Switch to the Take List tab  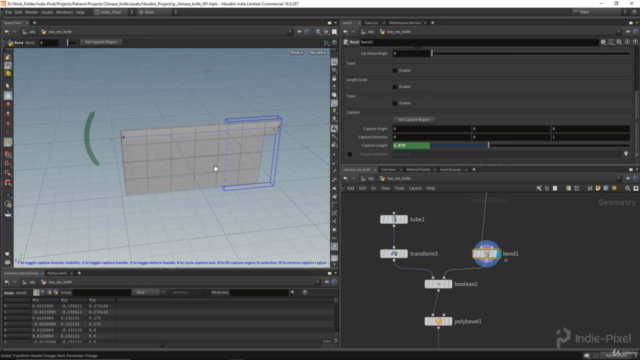[371, 23]
